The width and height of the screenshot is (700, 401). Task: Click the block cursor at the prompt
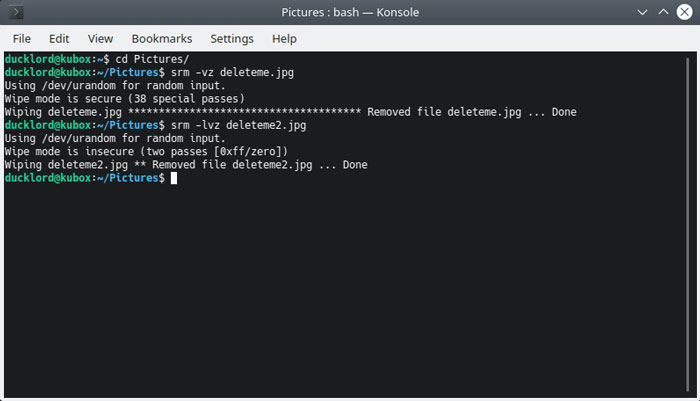pyautogui.click(x=174, y=178)
